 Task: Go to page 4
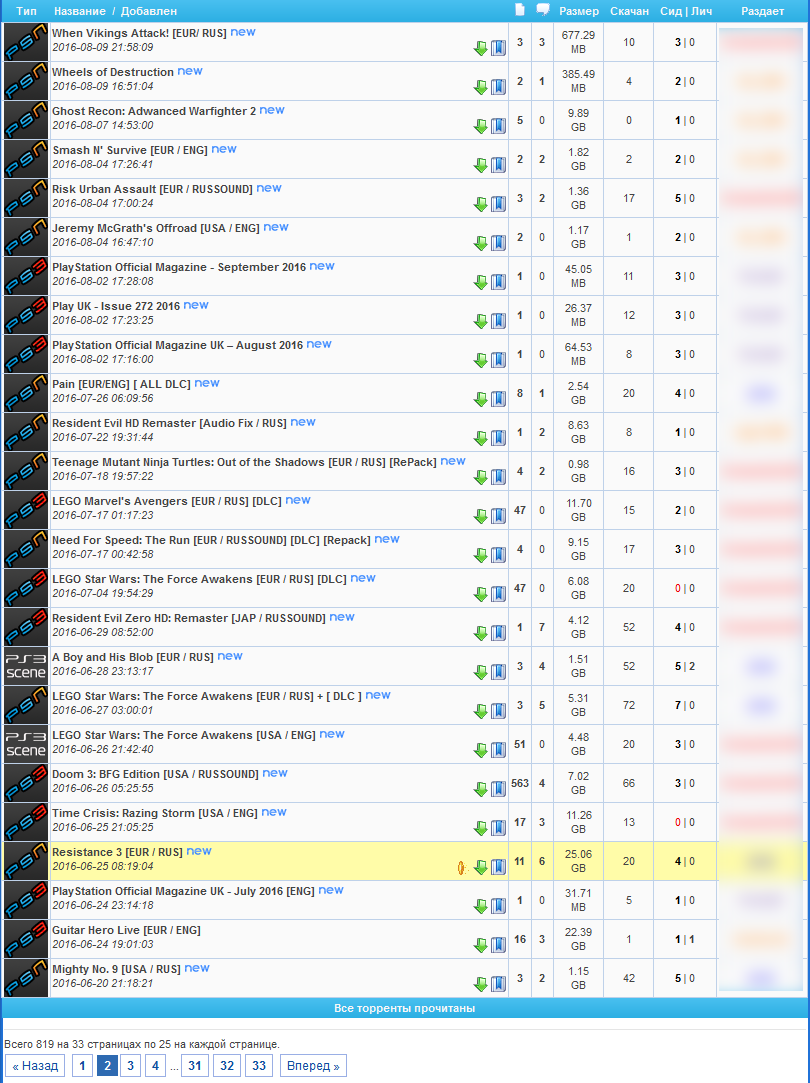[155, 1066]
